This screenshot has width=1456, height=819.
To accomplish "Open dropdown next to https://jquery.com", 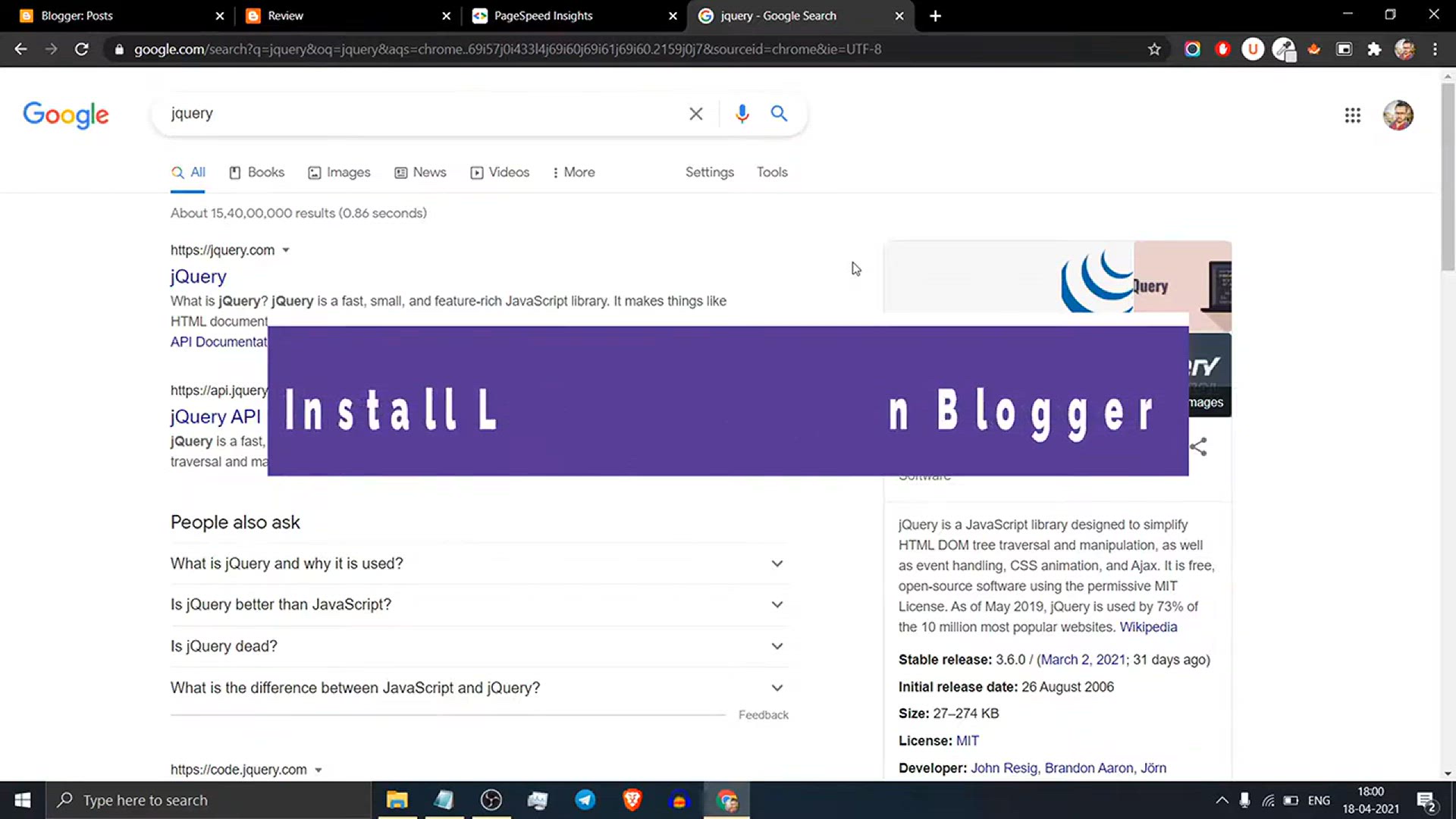I will pos(286,250).
